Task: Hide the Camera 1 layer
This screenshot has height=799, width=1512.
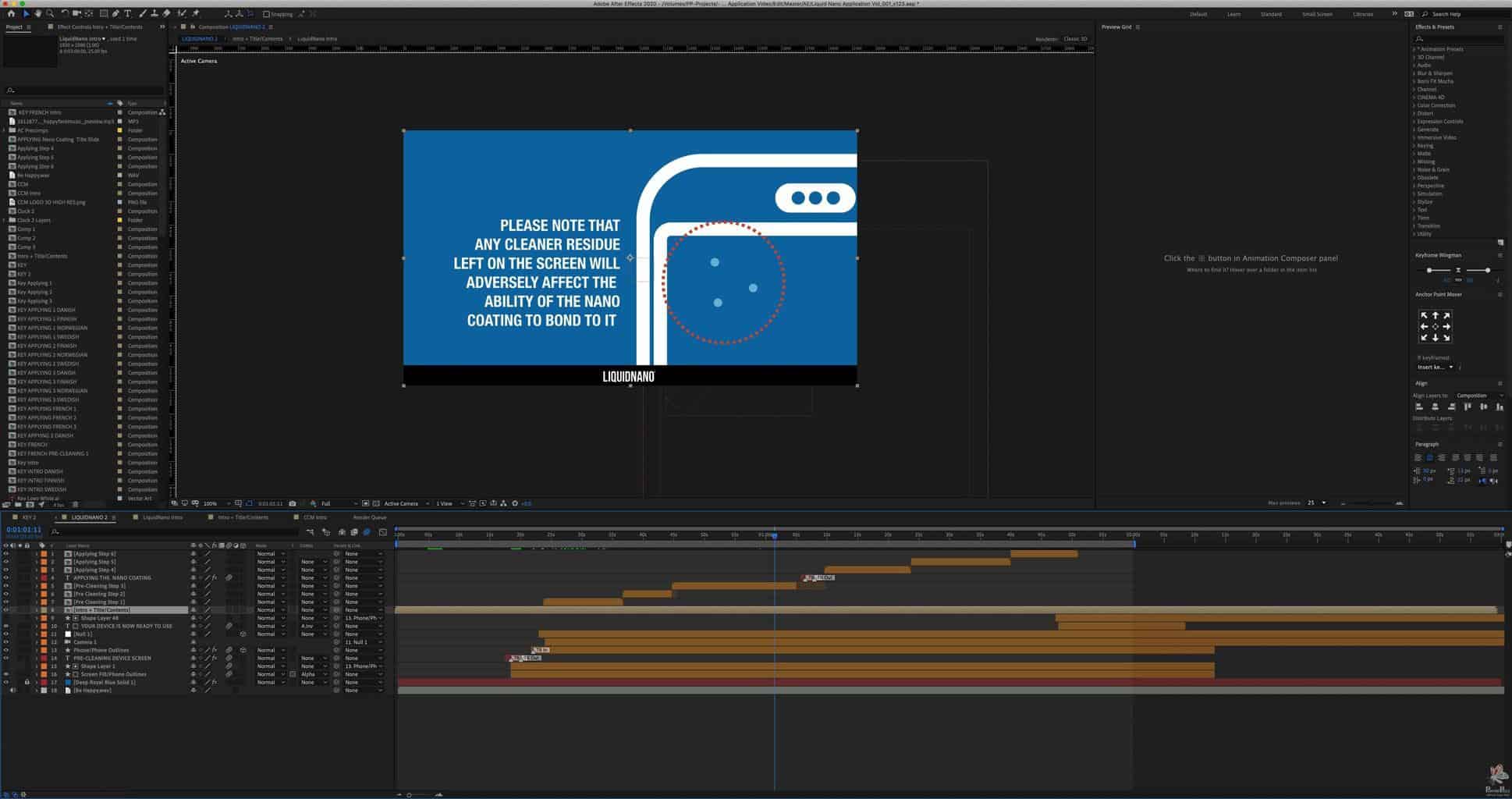Action: (x=6, y=642)
